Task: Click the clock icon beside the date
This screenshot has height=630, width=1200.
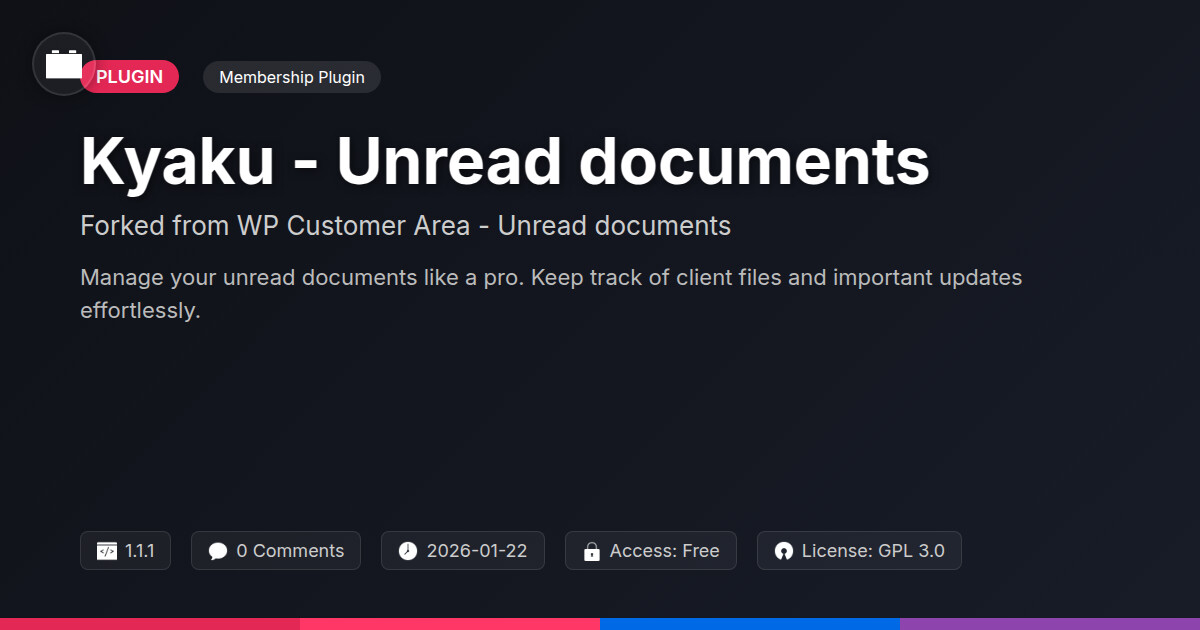Action: coord(408,551)
